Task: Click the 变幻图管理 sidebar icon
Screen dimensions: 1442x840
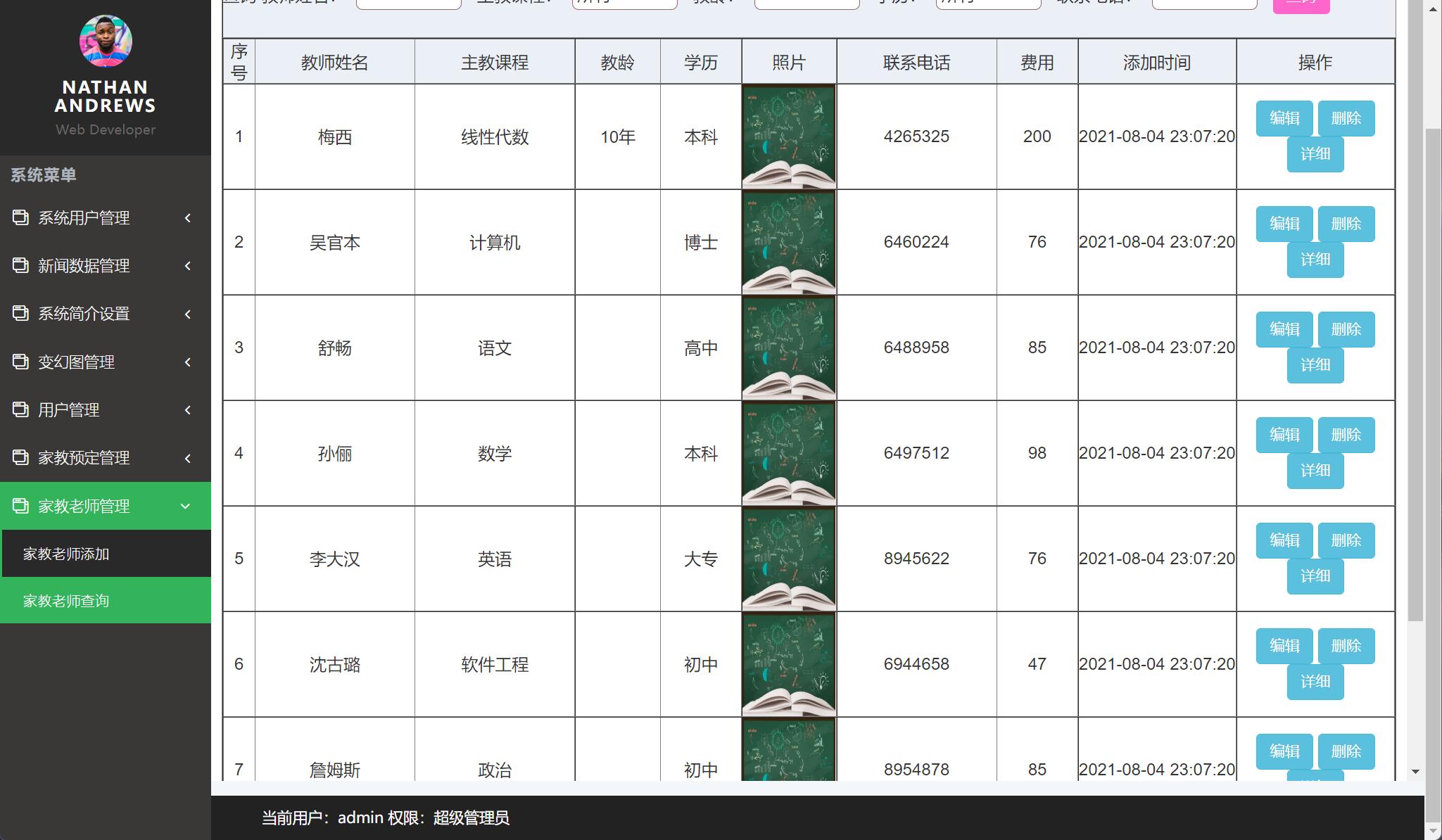Action: 20,362
